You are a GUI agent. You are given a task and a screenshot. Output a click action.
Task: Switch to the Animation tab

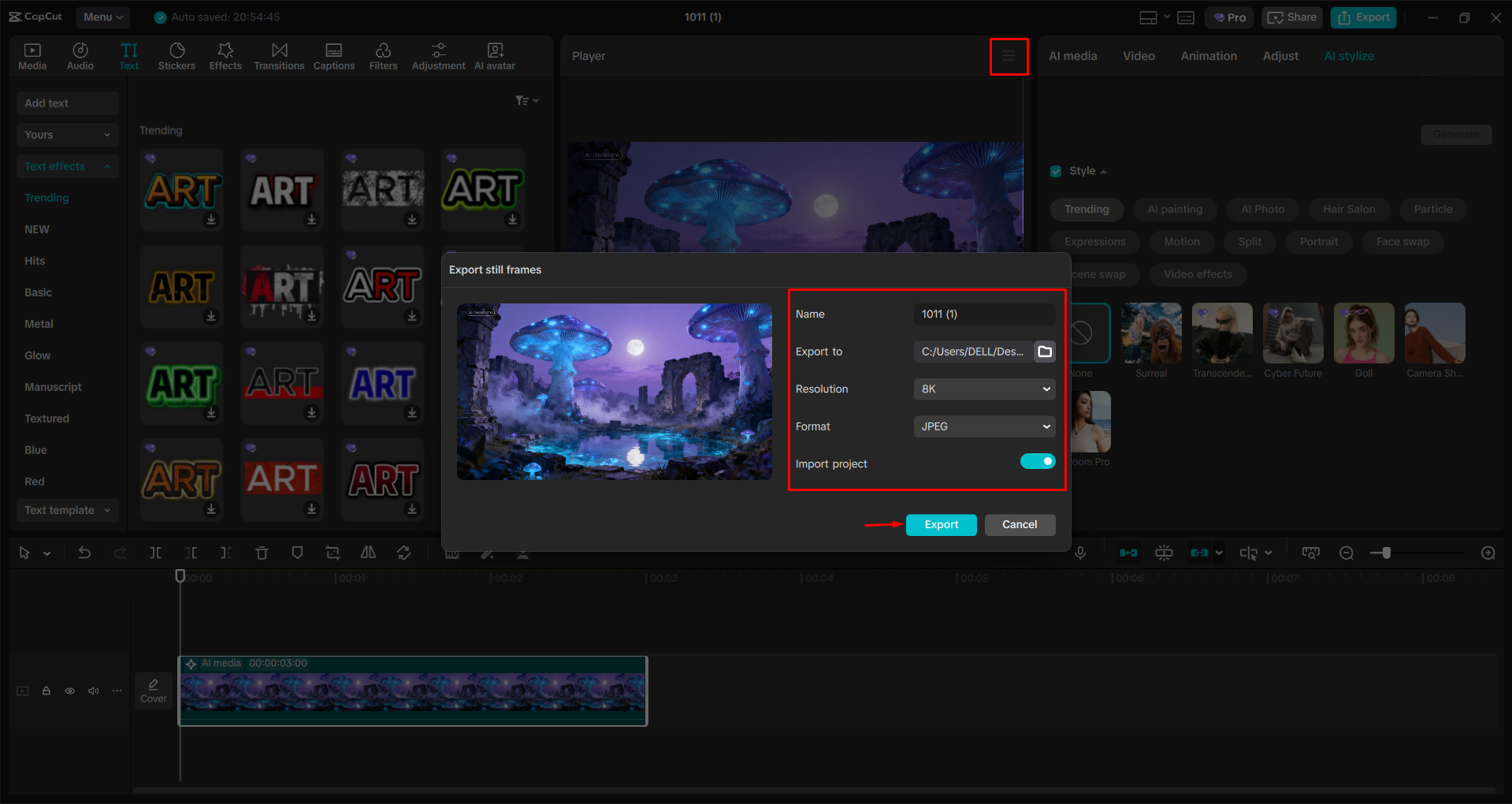tap(1208, 55)
